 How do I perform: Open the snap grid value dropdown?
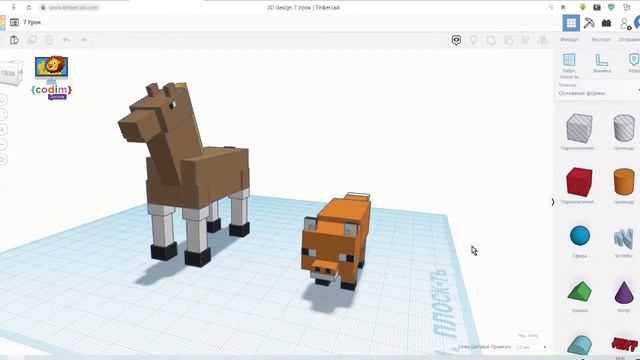[x=531, y=347]
